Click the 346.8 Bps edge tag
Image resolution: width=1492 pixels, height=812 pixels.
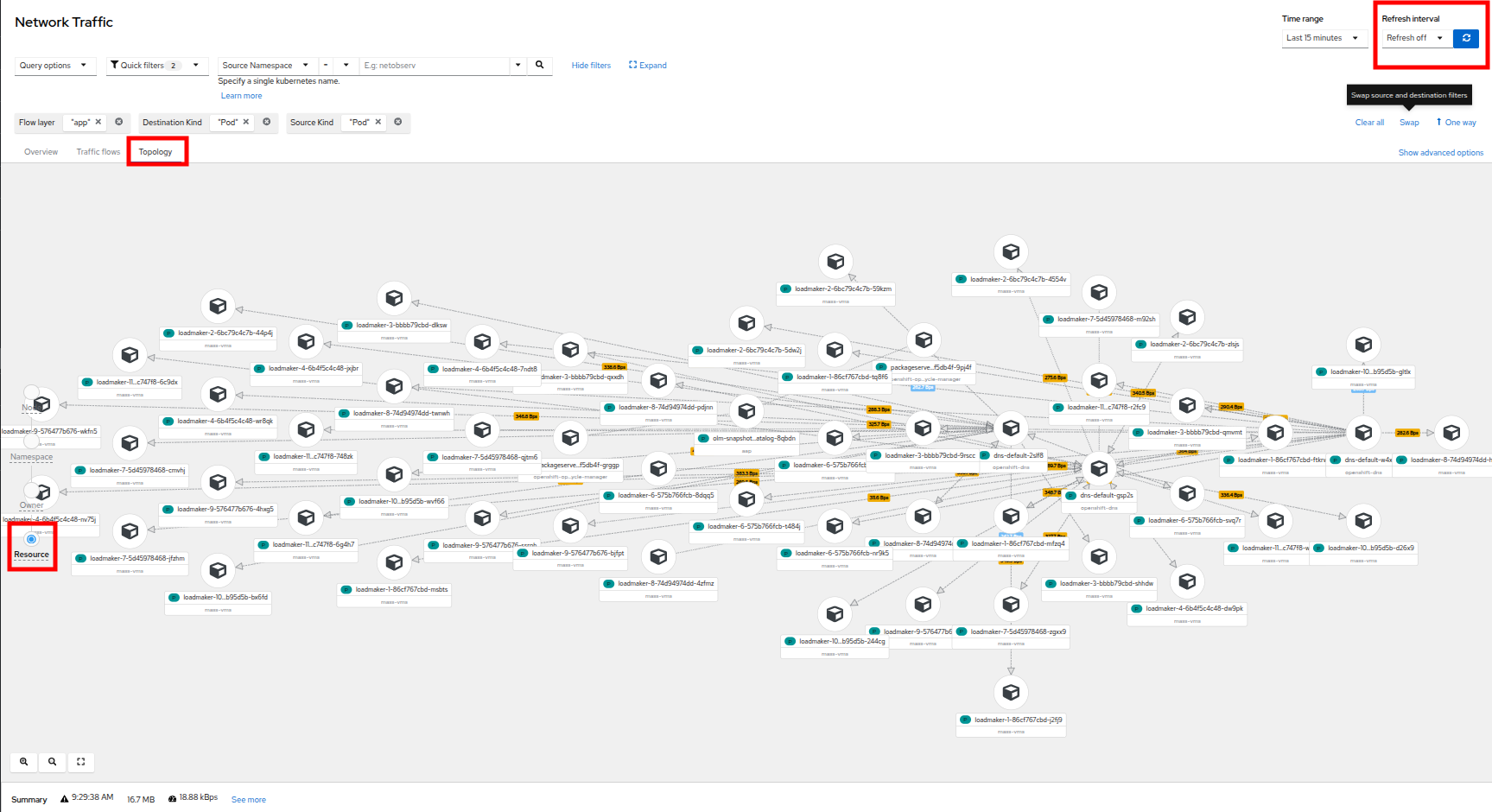[x=526, y=416]
